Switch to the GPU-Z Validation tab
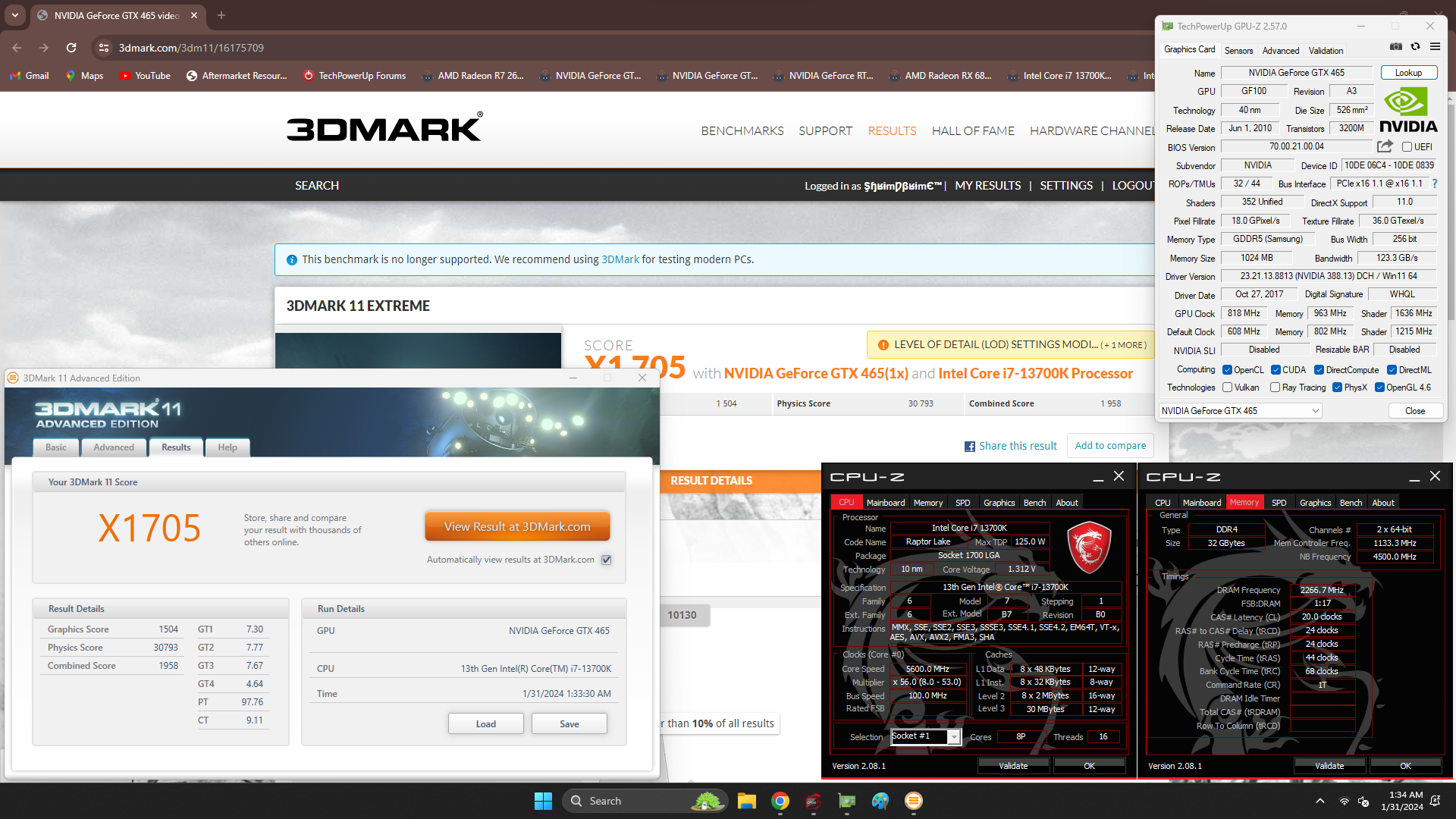 (1326, 51)
